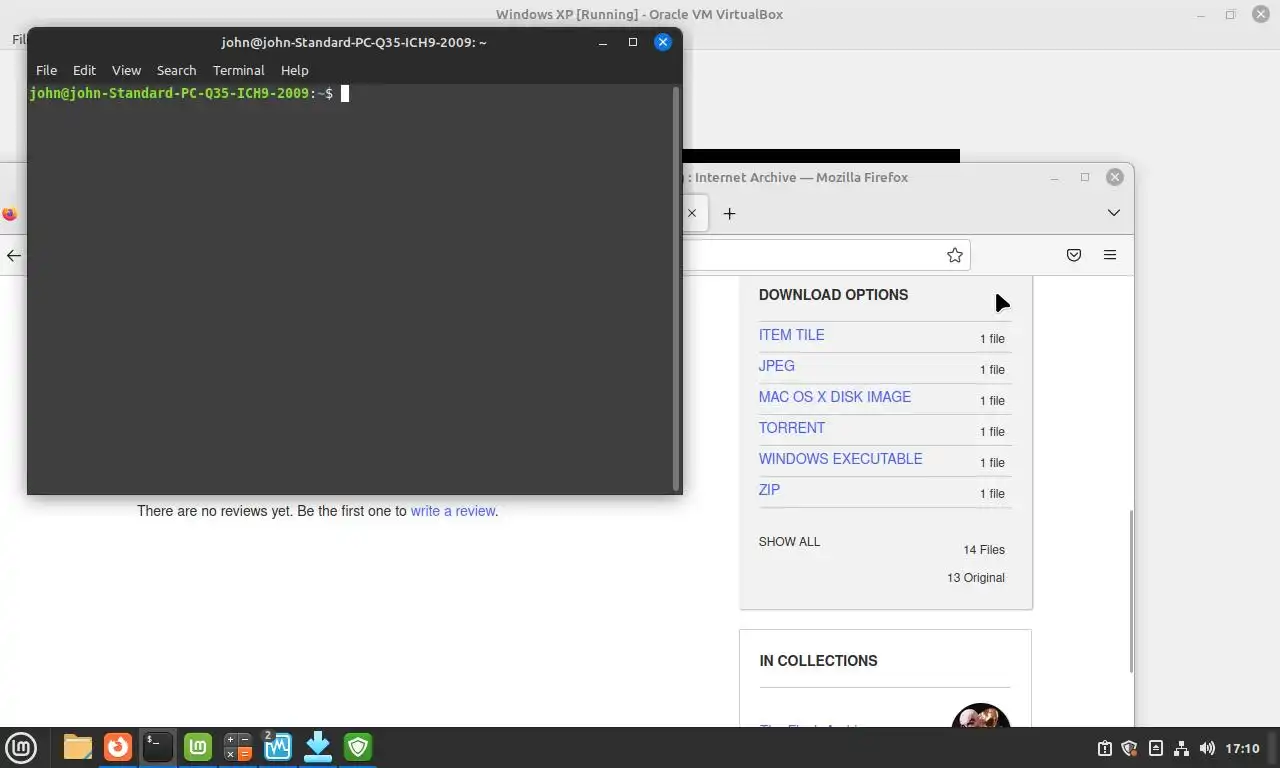Open the System Monitor taskbar icon

pyautogui.click(x=277, y=747)
